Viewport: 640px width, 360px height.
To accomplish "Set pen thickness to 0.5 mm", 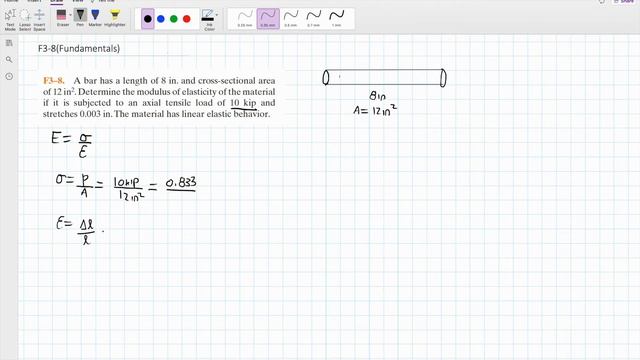I will [291, 19].
